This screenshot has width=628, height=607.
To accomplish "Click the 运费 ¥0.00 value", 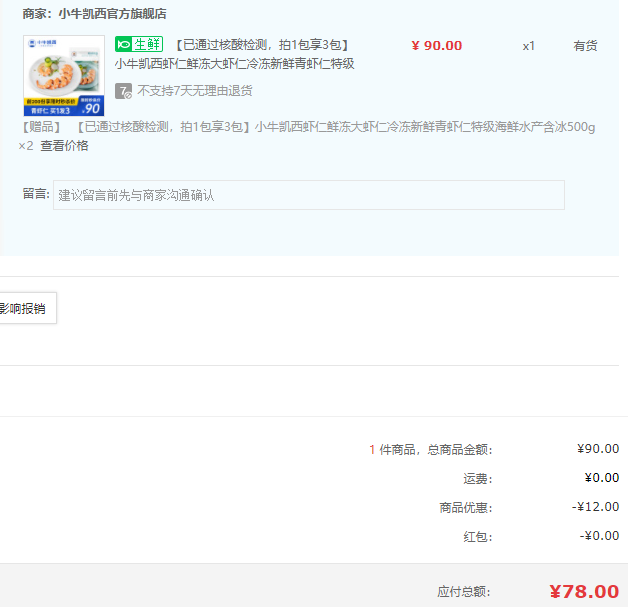I will [602, 478].
